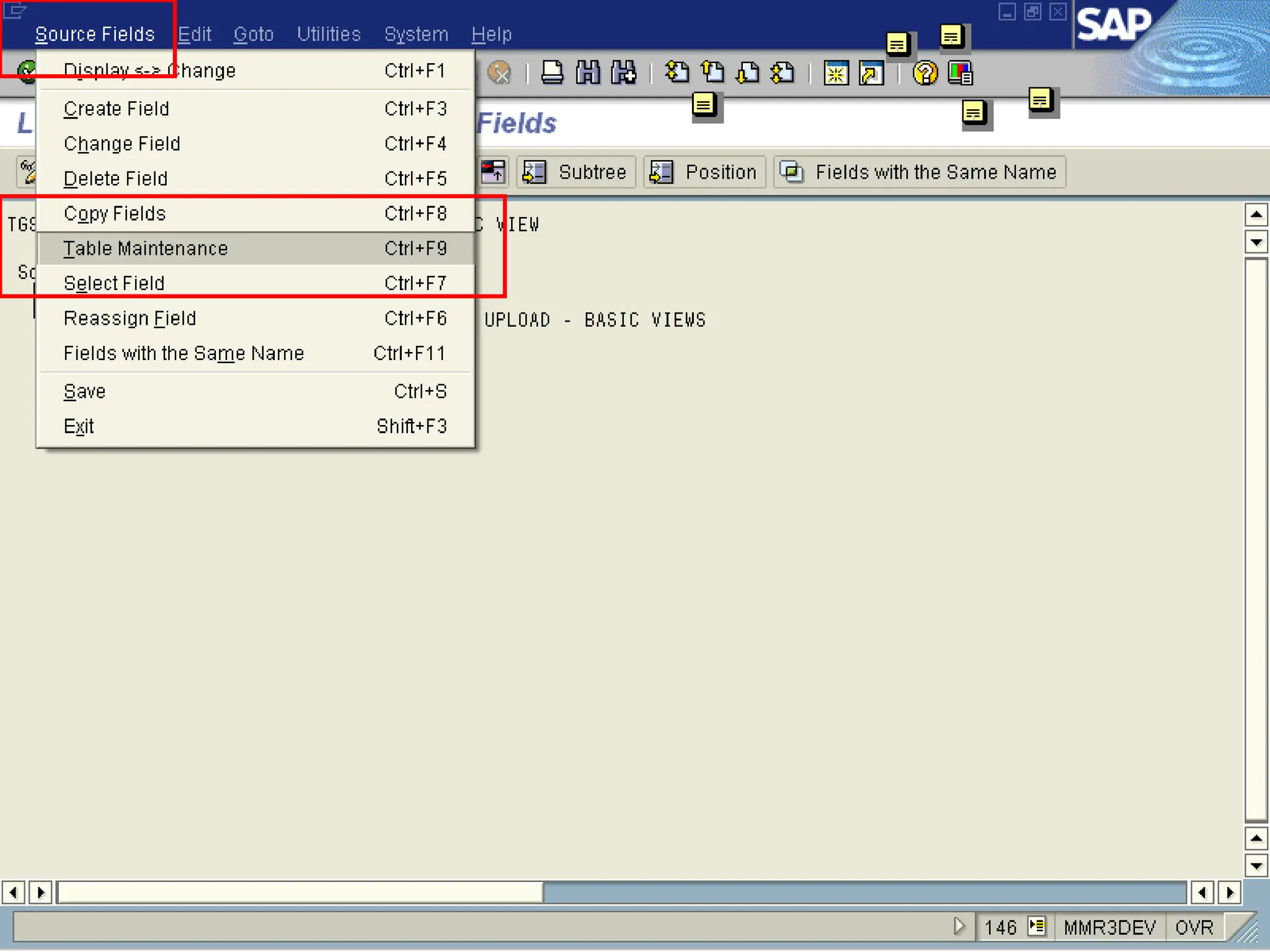This screenshot has width=1270, height=952.
Task: Choose Save from the Source Fields menu
Action: click(x=255, y=392)
